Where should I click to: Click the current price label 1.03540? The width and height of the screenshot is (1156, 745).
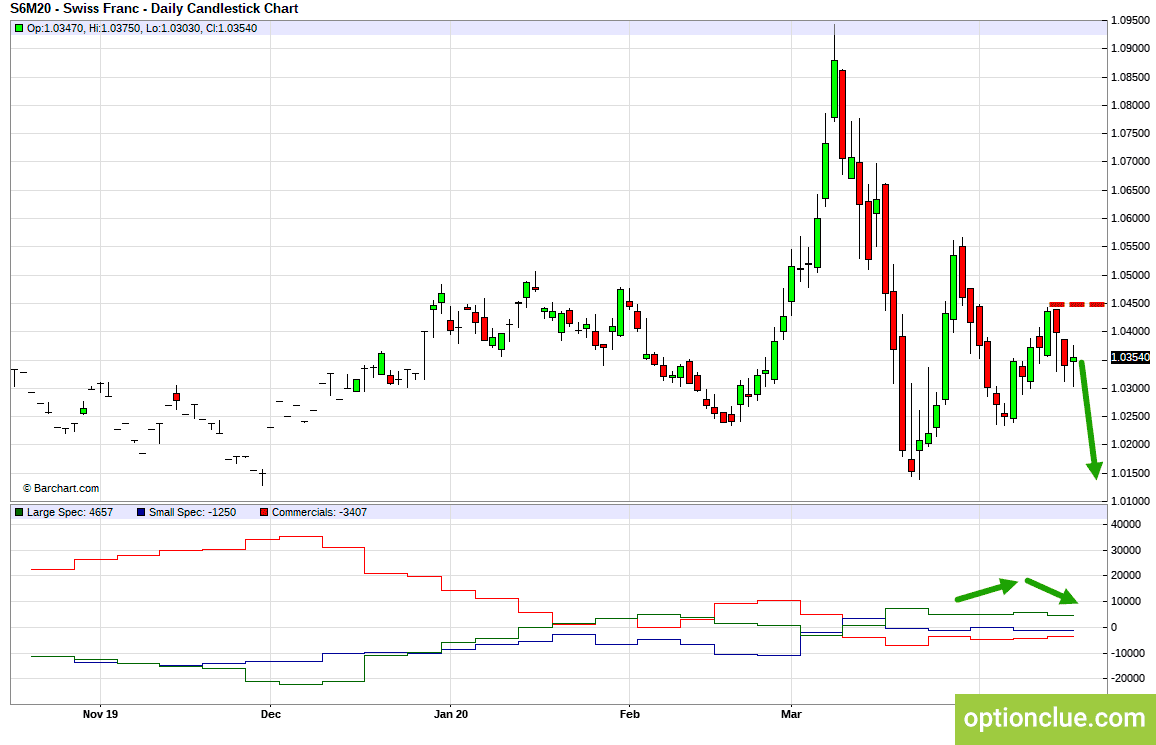pos(1131,357)
